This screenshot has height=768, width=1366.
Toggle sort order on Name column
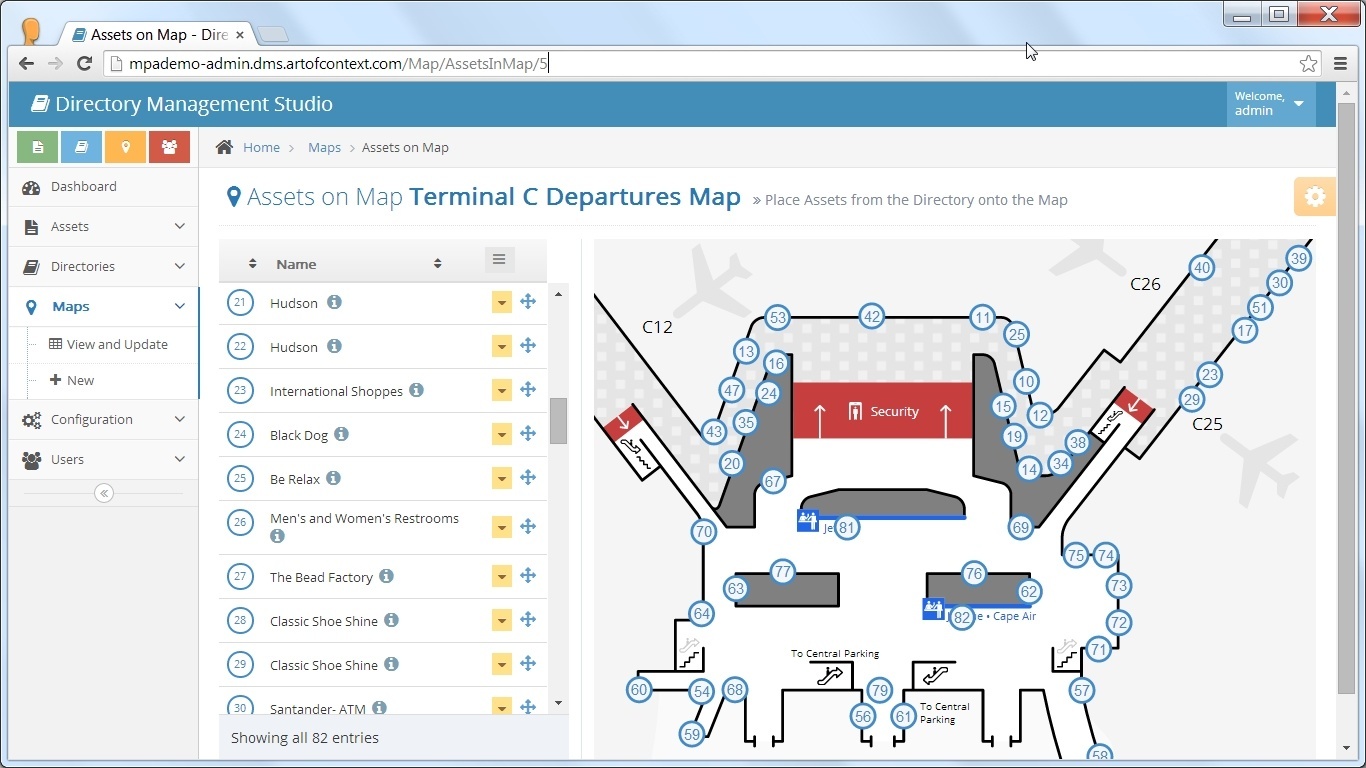tap(437, 264)
